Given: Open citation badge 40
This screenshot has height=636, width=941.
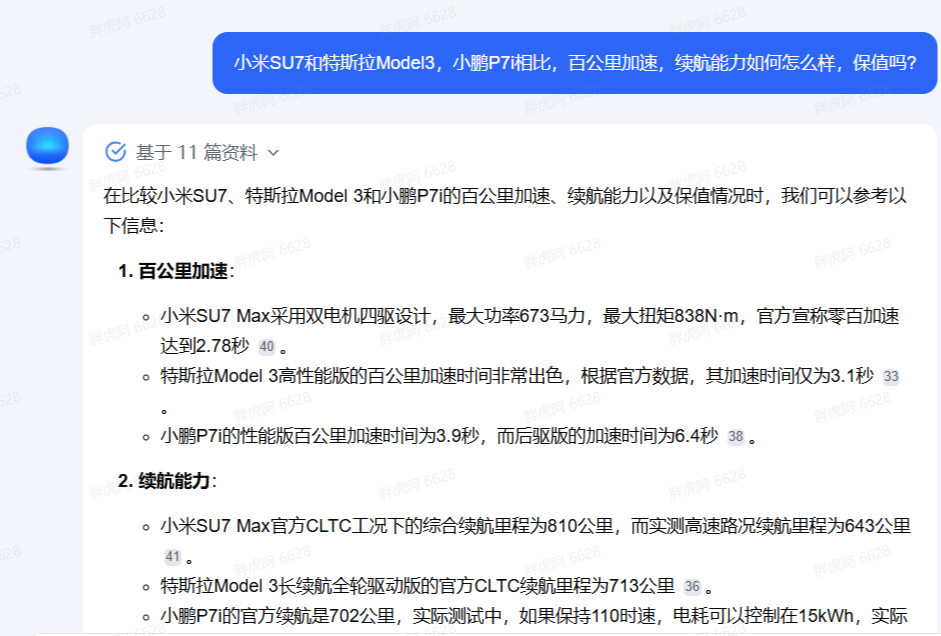Looking at the screenshot, I should click(266, 347).
